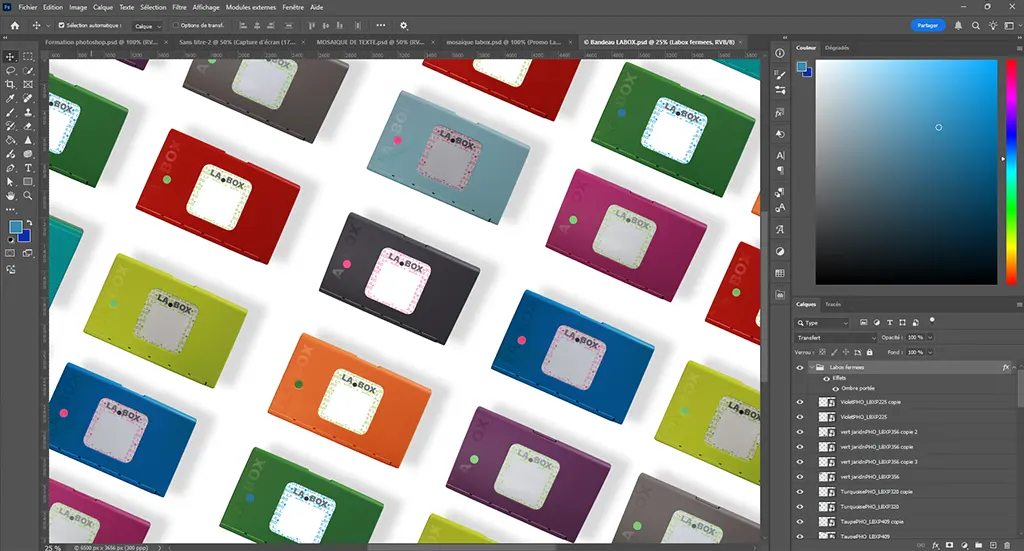Viewport: 1024px width, 551px height.
Task: Open the Calques panel menu
Action: [x=1019, y=305]
